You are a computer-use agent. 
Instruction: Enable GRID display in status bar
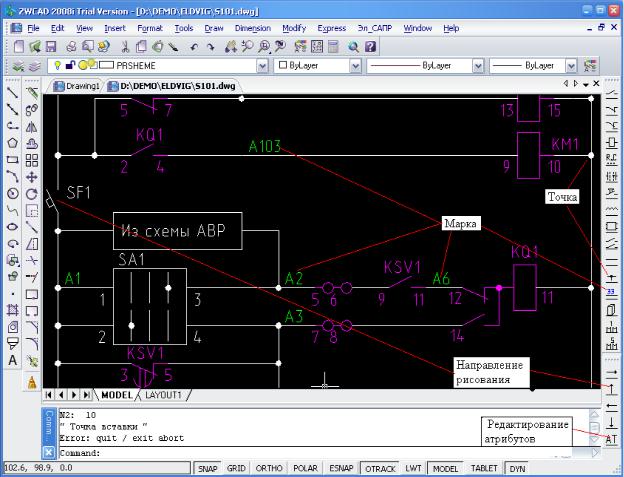coord(236,468)
